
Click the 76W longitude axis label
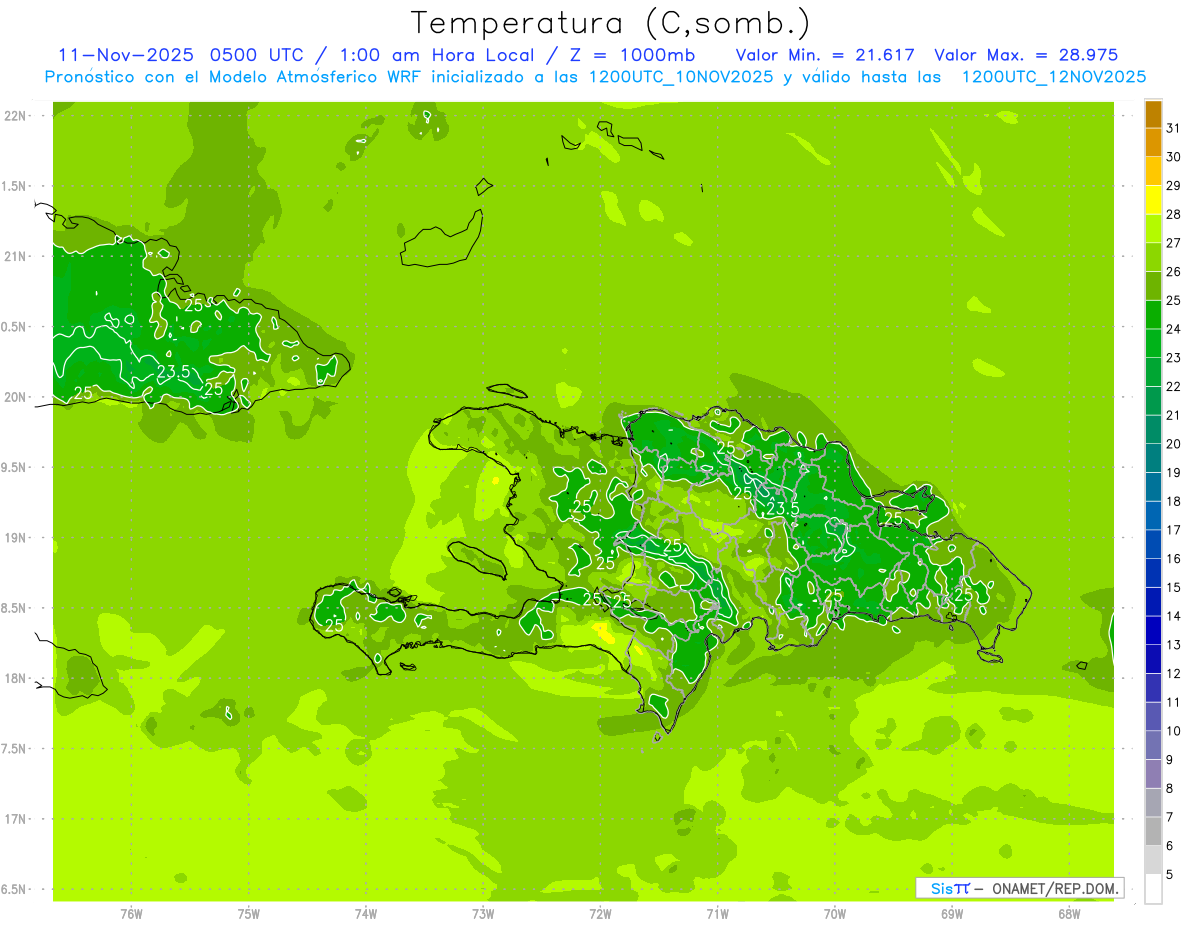(x=131, y=914)
